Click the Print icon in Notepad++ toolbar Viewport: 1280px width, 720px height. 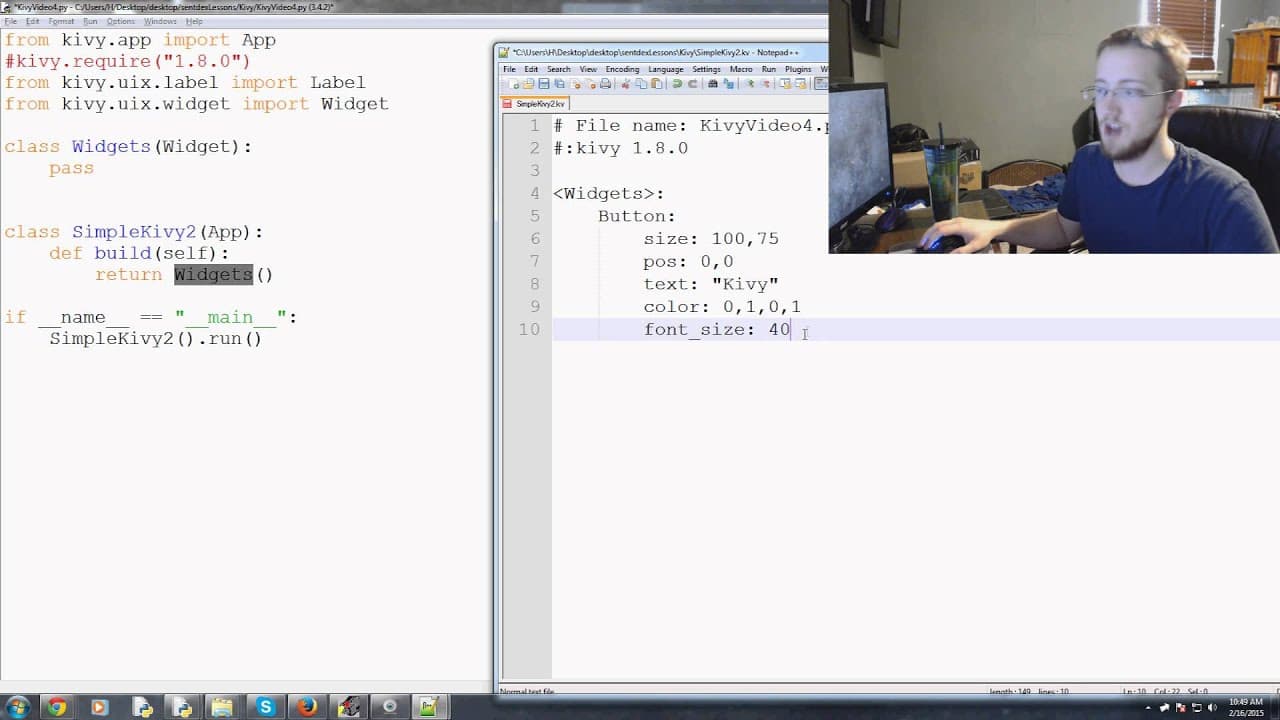[x=606, y=84]
